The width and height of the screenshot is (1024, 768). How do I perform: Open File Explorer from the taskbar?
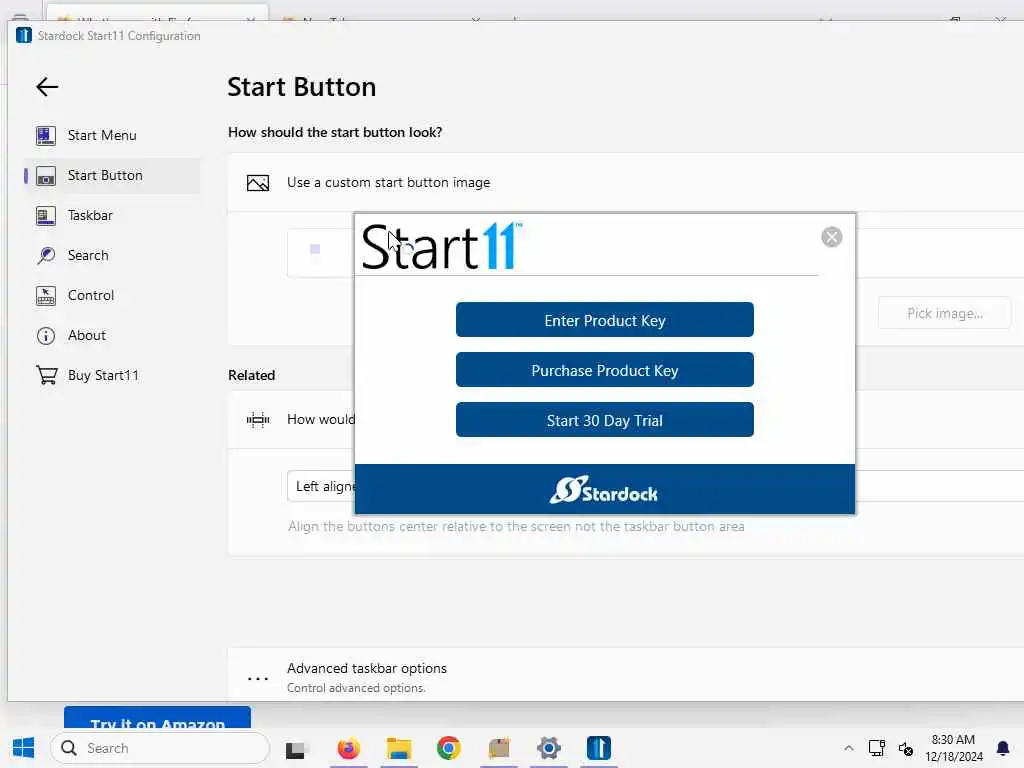[x=399, y=748]
